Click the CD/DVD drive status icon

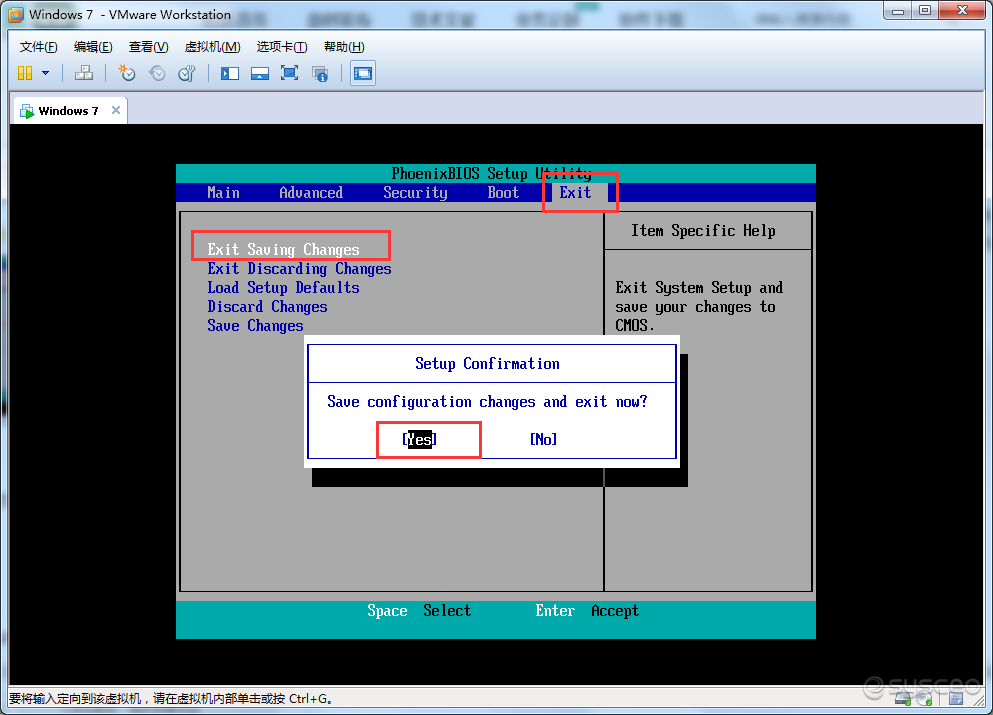[925, 699]
